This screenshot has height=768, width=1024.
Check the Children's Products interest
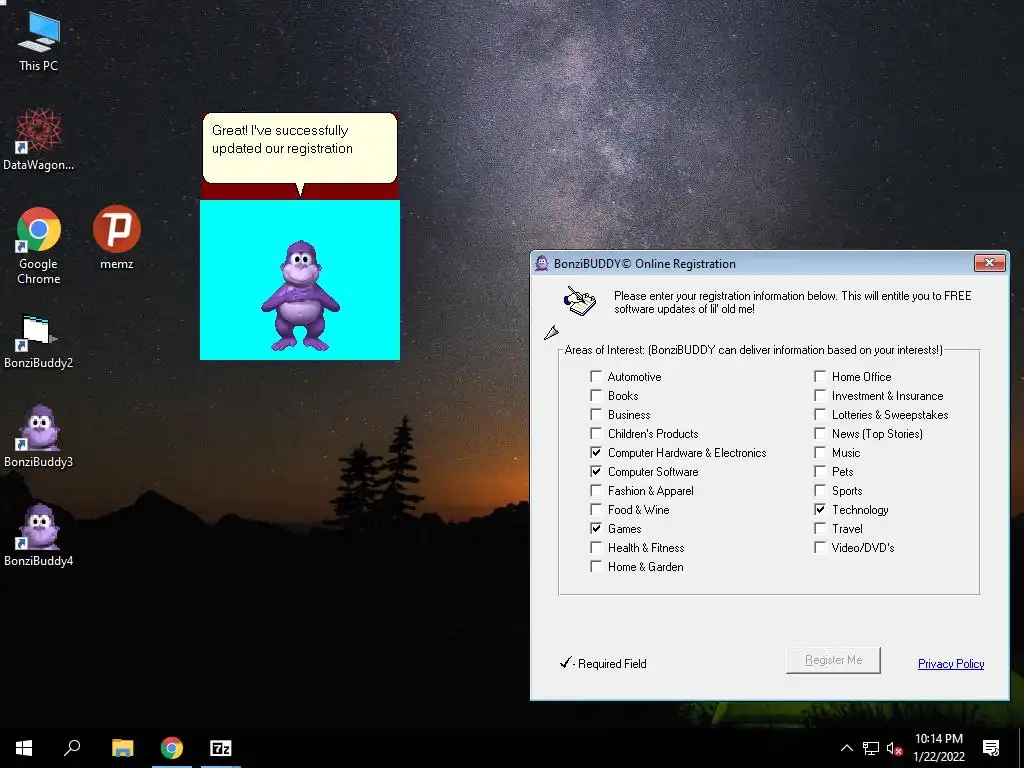(x=596, y=433)
